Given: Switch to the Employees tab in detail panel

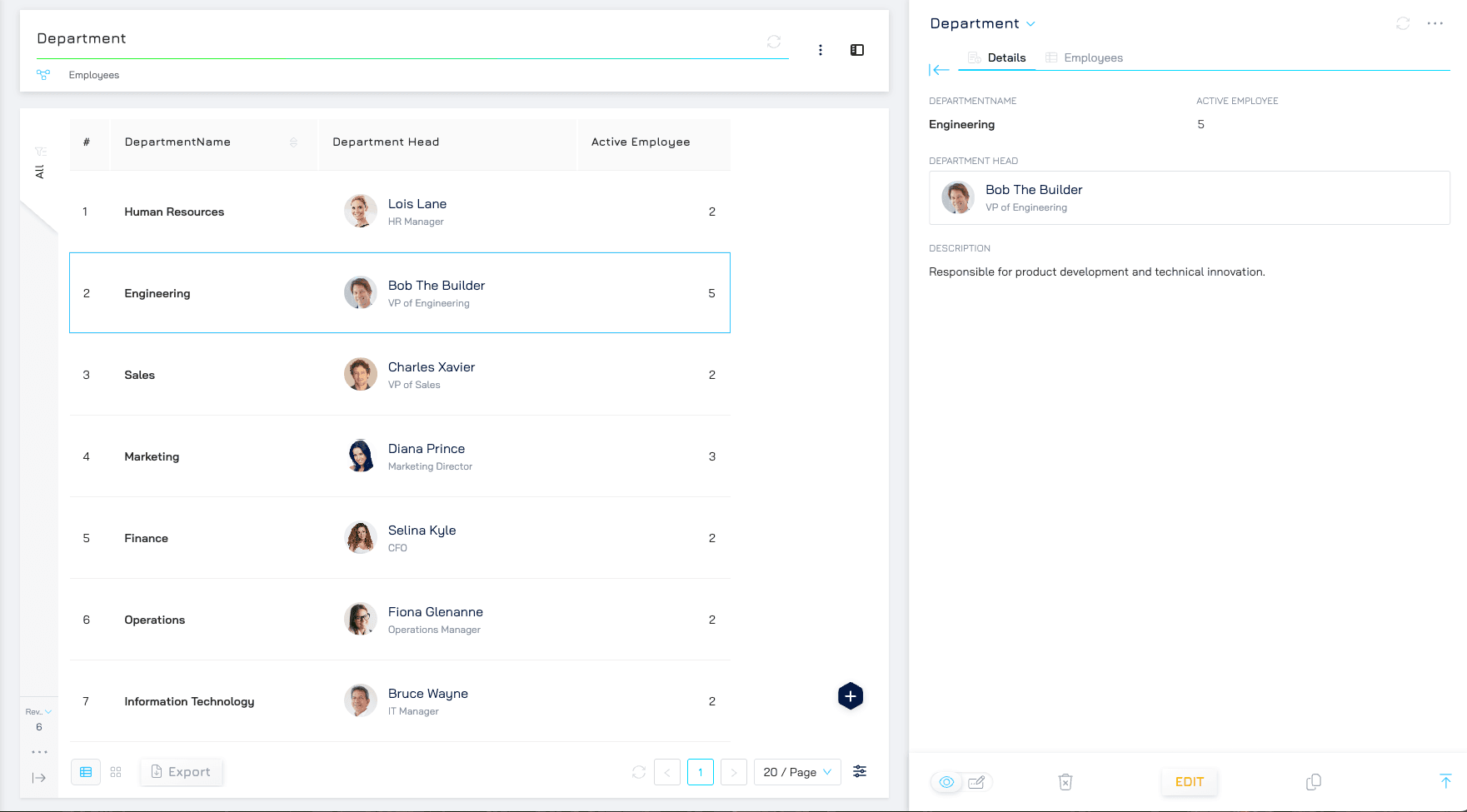Looking at the screenshot, I should 1084,57.
